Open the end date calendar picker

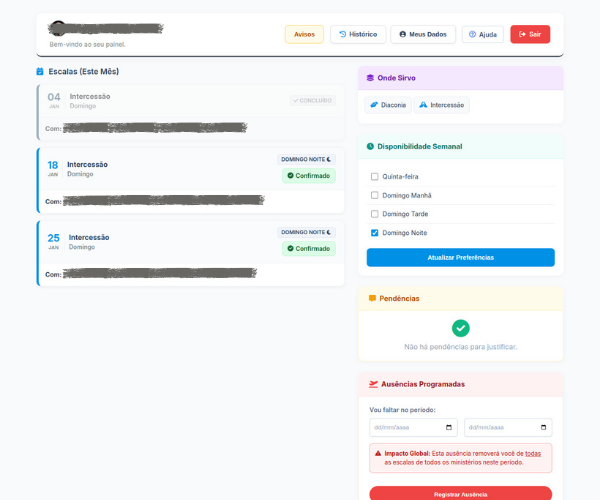543,427
